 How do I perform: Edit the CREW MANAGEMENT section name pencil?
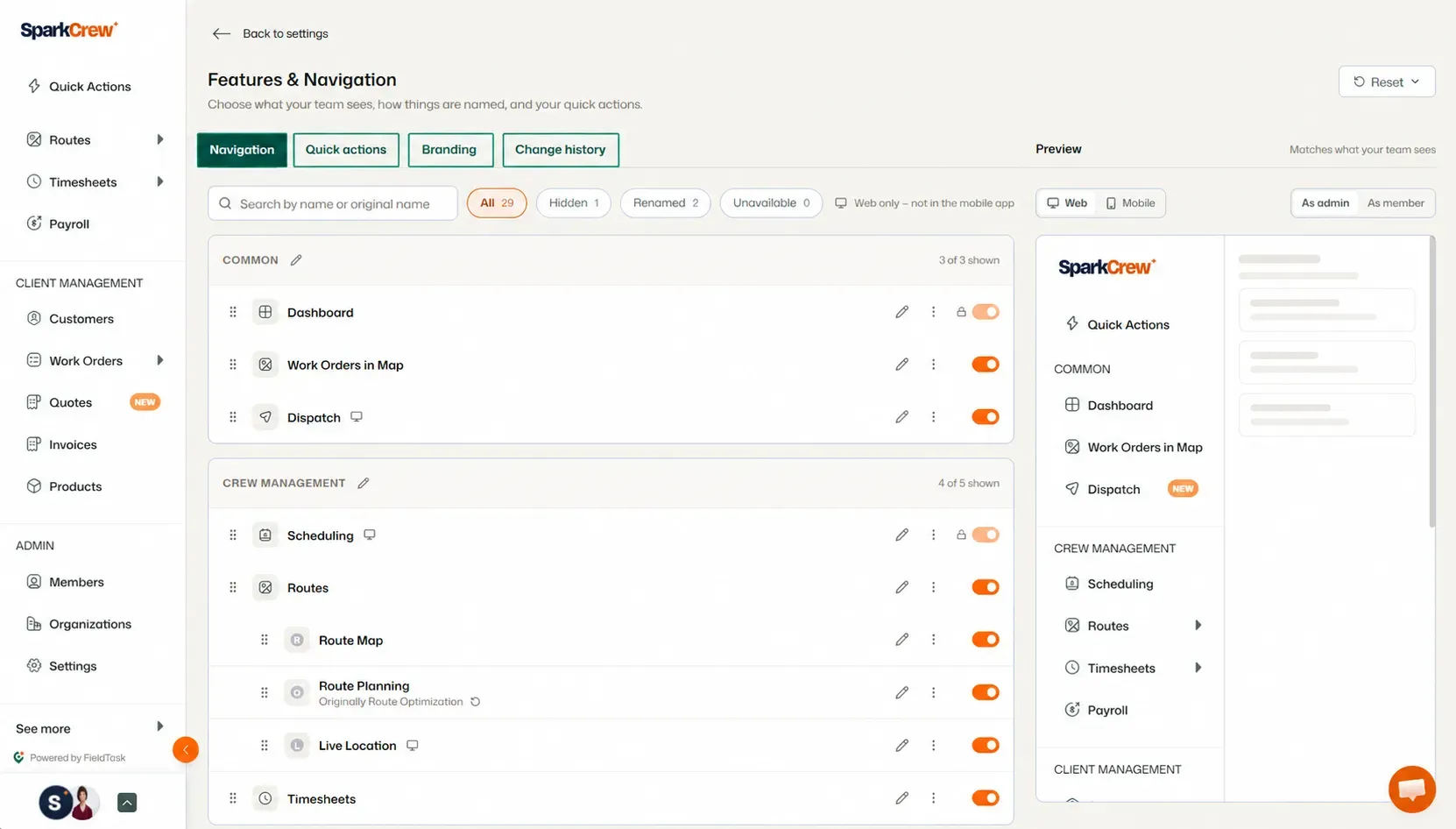click(x=364, y=483)
